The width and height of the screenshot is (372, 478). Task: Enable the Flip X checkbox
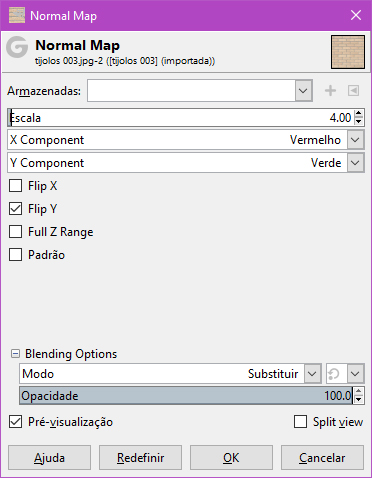[x=16, y=186]
